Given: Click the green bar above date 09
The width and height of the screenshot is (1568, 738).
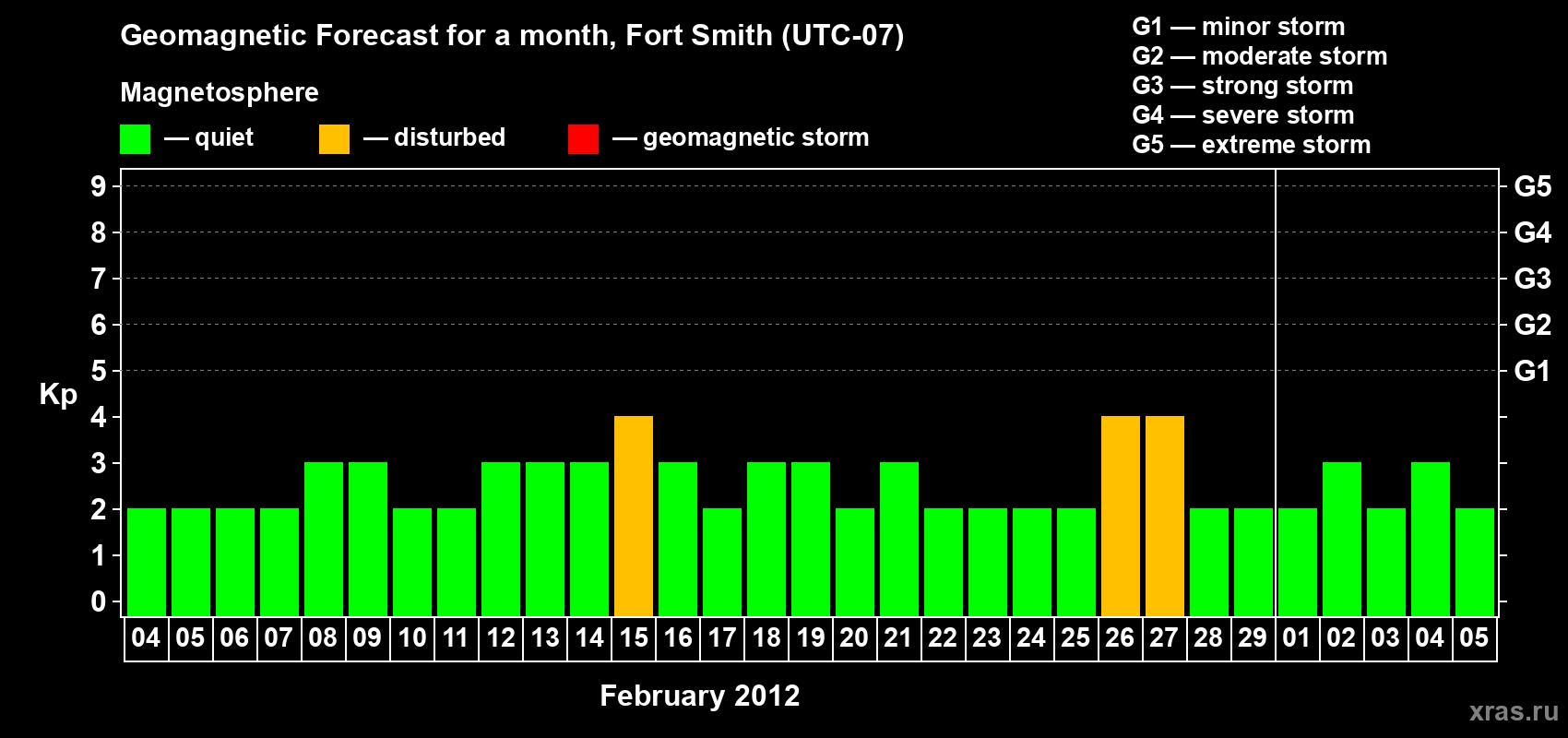Looking at the screenshot, I should point(368,539).
